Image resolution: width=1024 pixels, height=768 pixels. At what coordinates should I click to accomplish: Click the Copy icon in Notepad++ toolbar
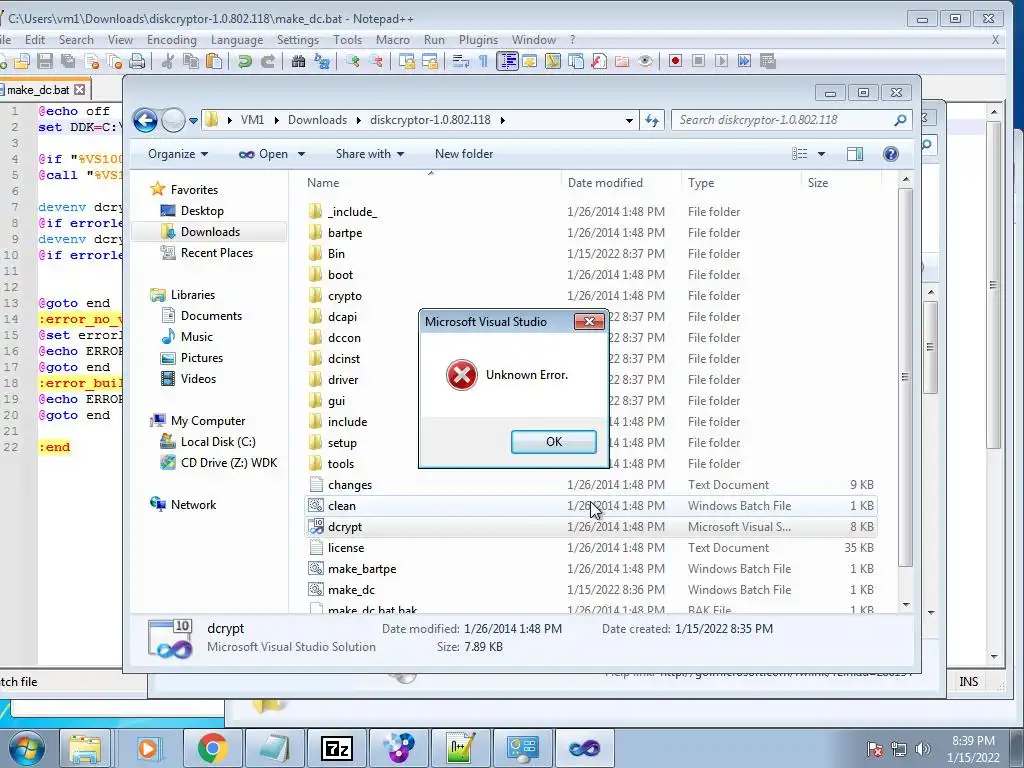pyautogui.click(x=191, y=61)
